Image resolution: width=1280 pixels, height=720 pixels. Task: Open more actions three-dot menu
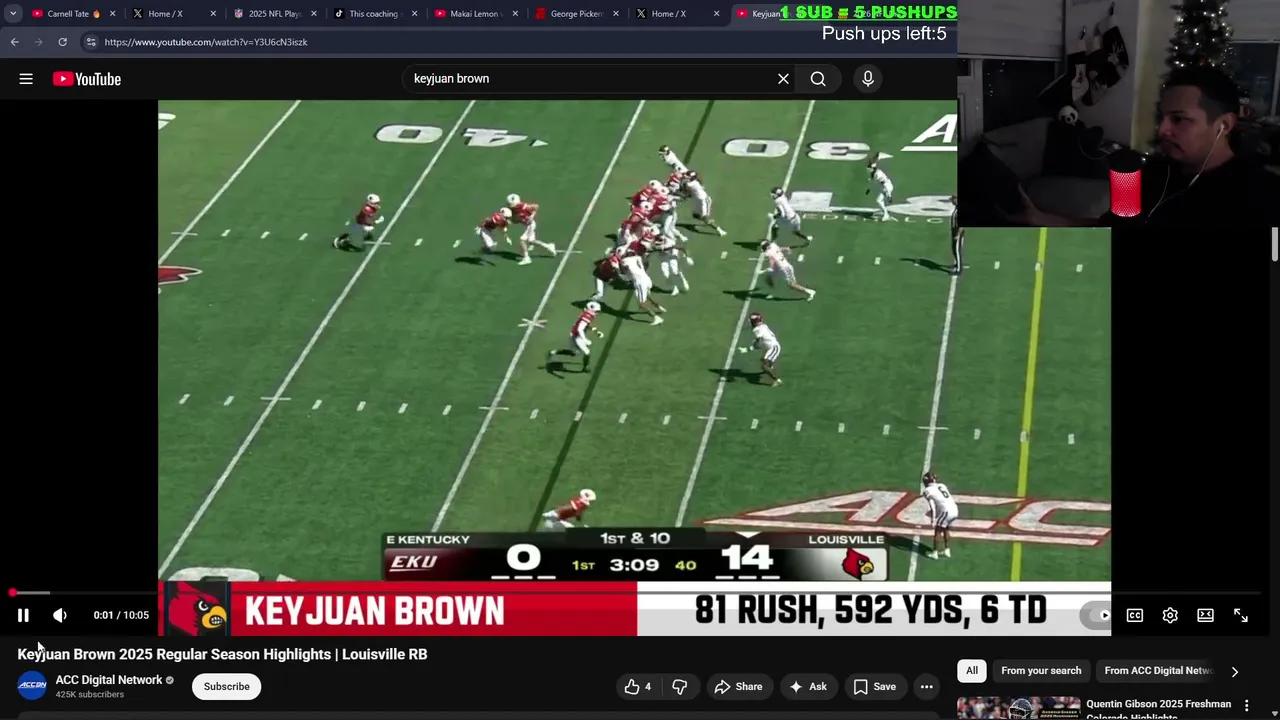tap(927, 686)
